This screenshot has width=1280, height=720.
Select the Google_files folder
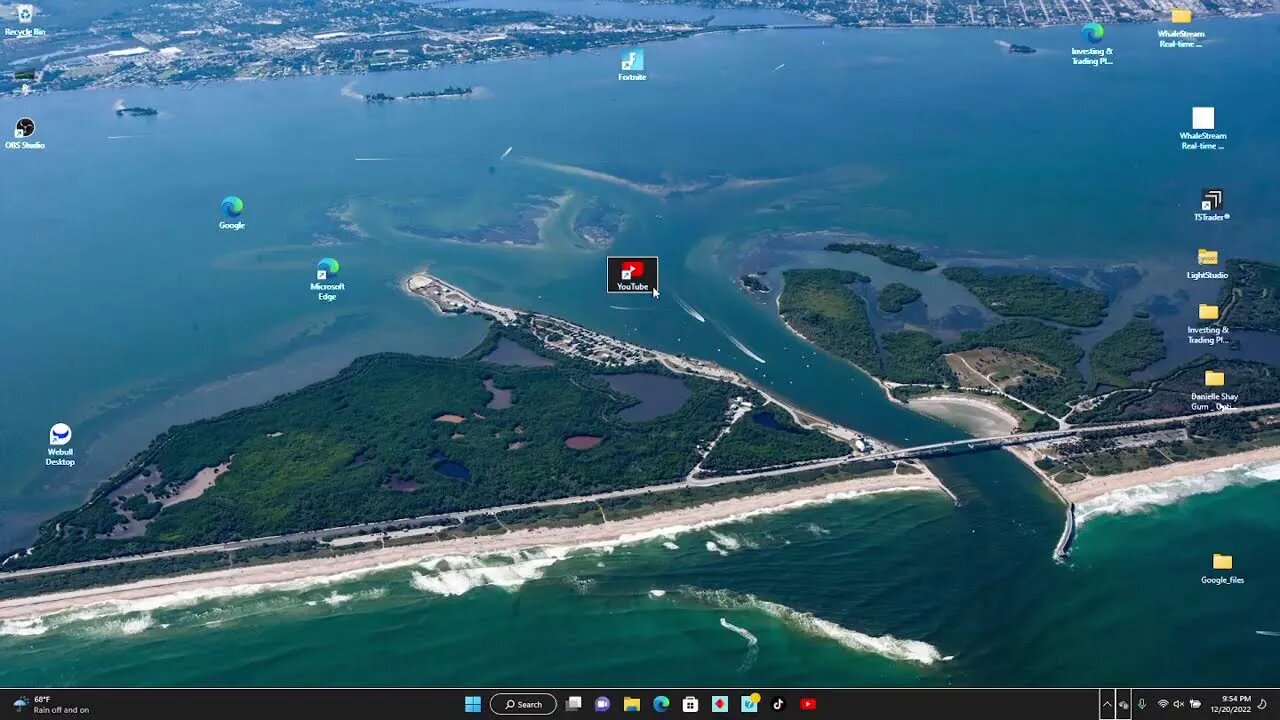point(1222,568)
